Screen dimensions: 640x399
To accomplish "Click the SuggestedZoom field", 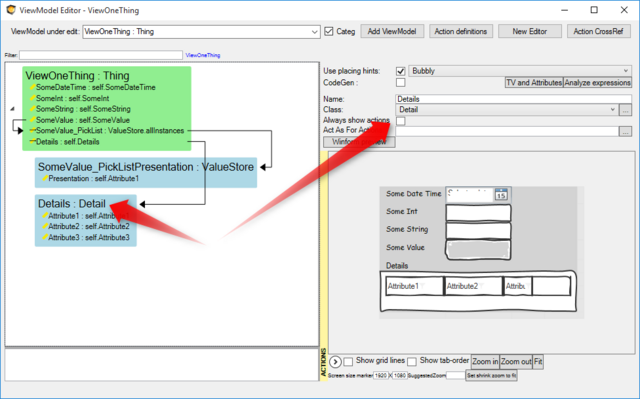I will (455, 375).
